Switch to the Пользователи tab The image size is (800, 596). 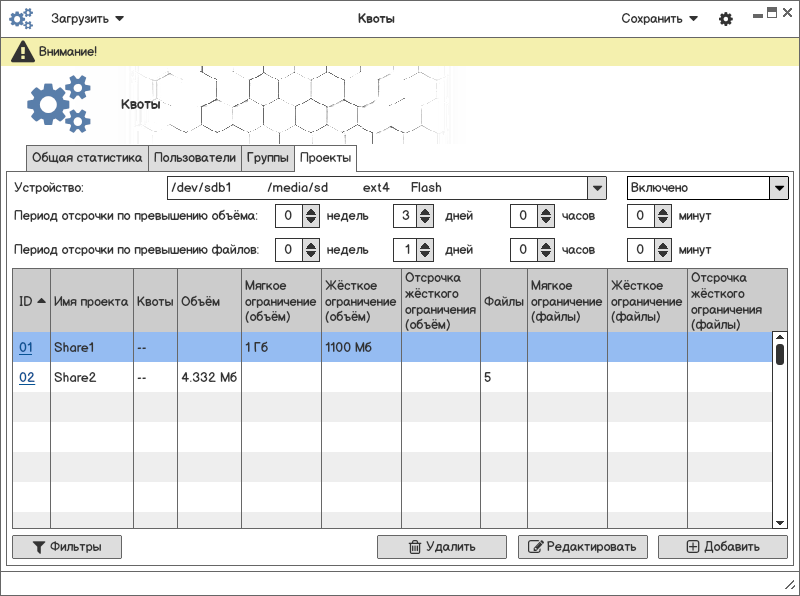[195, 158]
